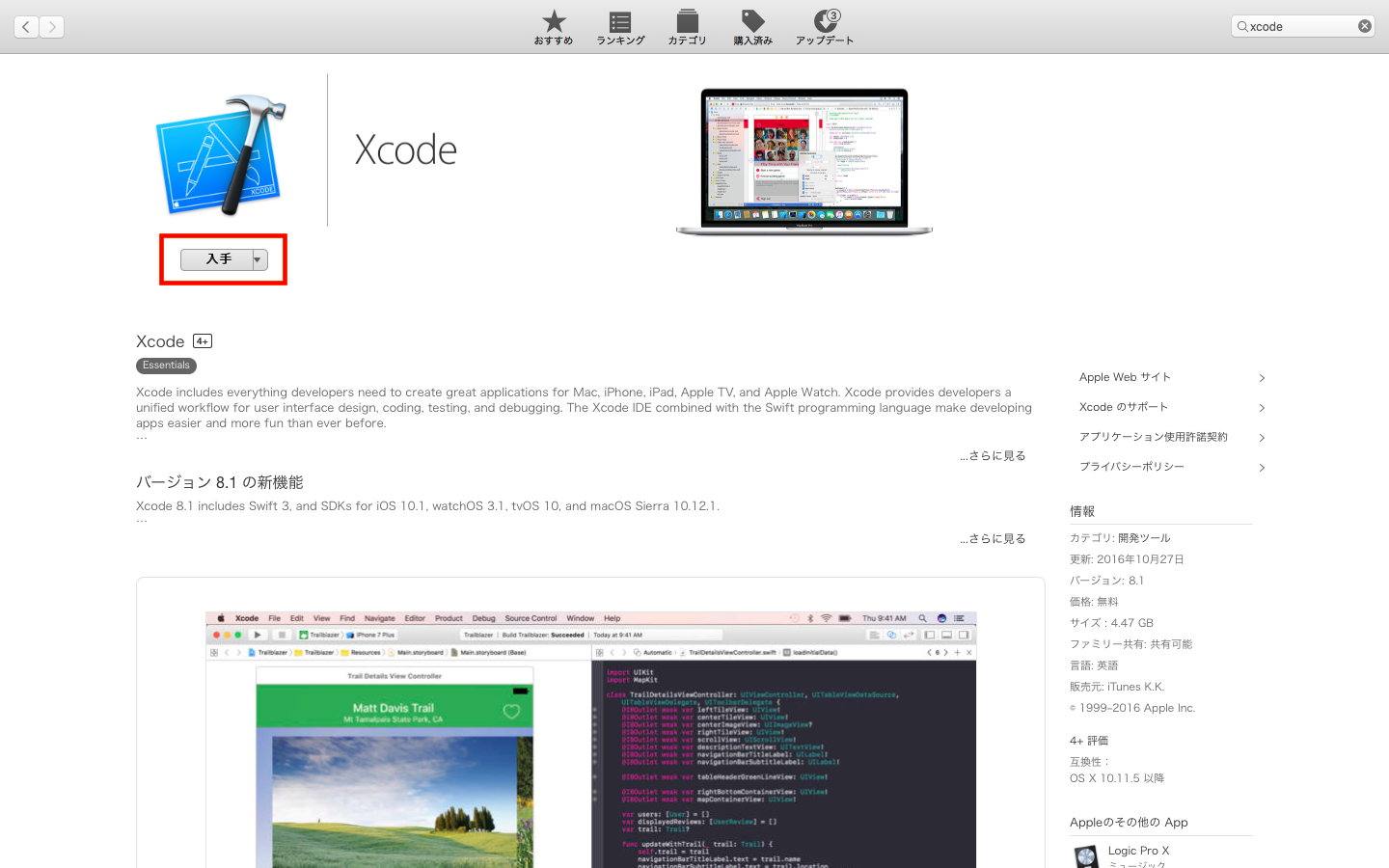The height and width of the screenshot is (868, 1389).
Task: Open the 購入済み tab
Action: click(752, 27)
